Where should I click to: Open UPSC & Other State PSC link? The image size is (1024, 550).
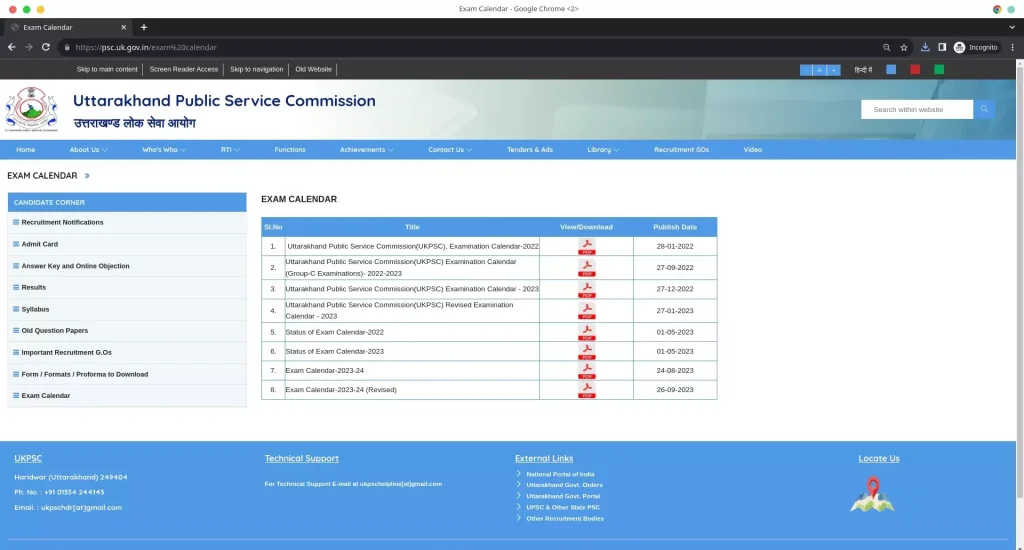[563, 508]
